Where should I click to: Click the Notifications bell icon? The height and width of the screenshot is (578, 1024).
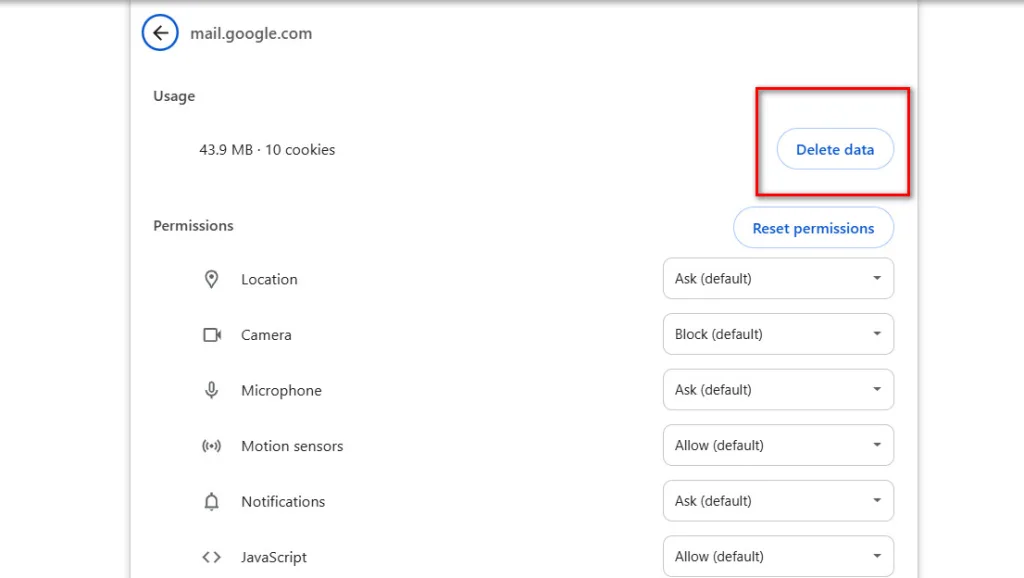click(x=211, y=502)
